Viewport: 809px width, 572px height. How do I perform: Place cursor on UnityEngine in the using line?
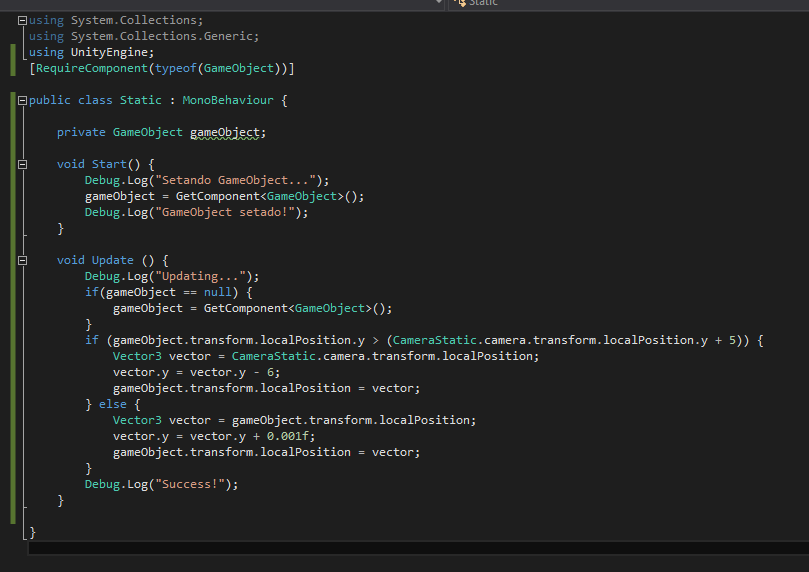109,52
